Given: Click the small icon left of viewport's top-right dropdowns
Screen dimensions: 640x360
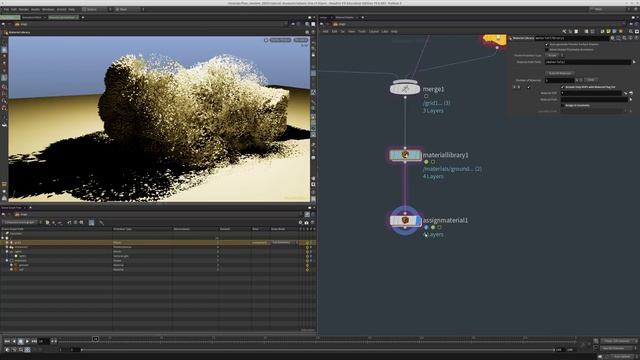Looking at the screenshot, I should 266,40.
